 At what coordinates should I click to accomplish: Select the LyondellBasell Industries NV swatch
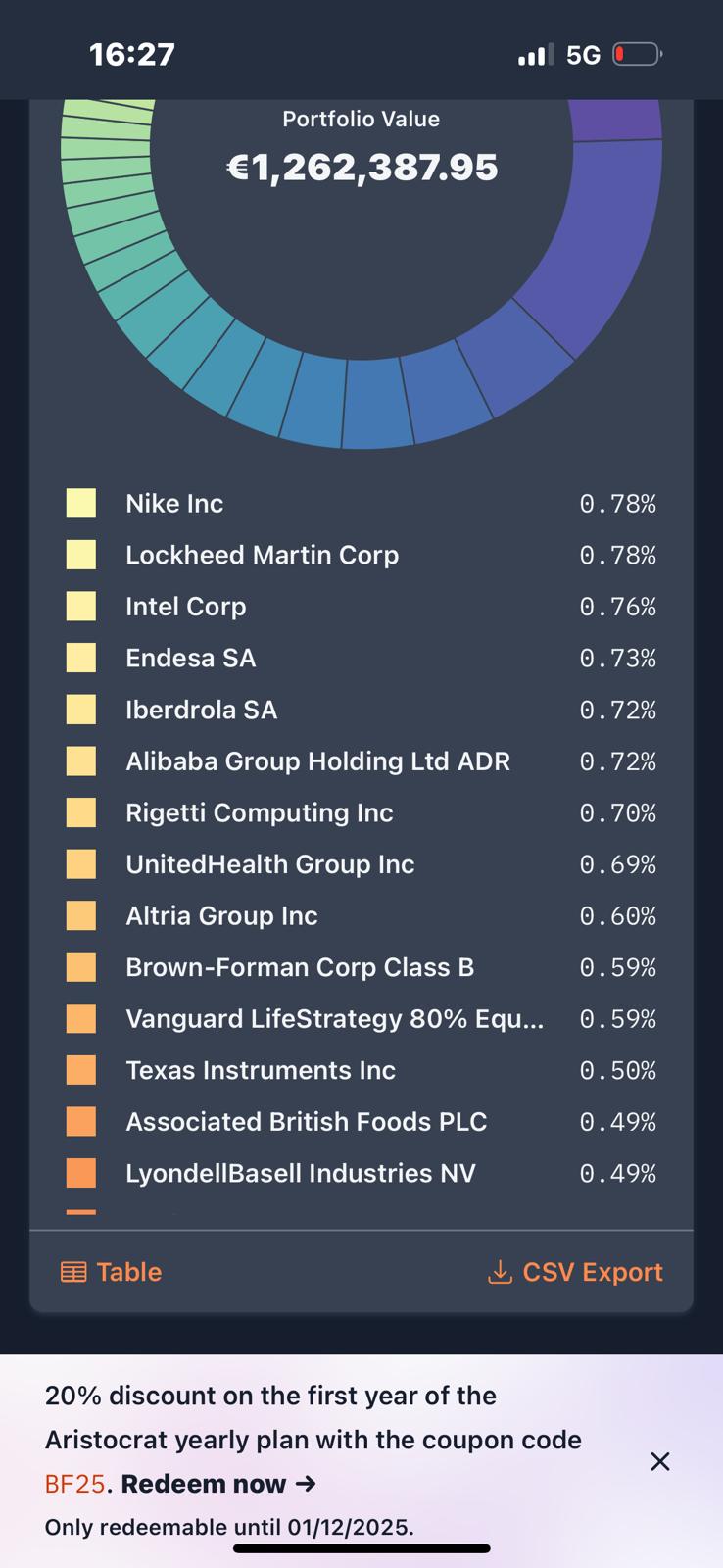point(81,1173)
